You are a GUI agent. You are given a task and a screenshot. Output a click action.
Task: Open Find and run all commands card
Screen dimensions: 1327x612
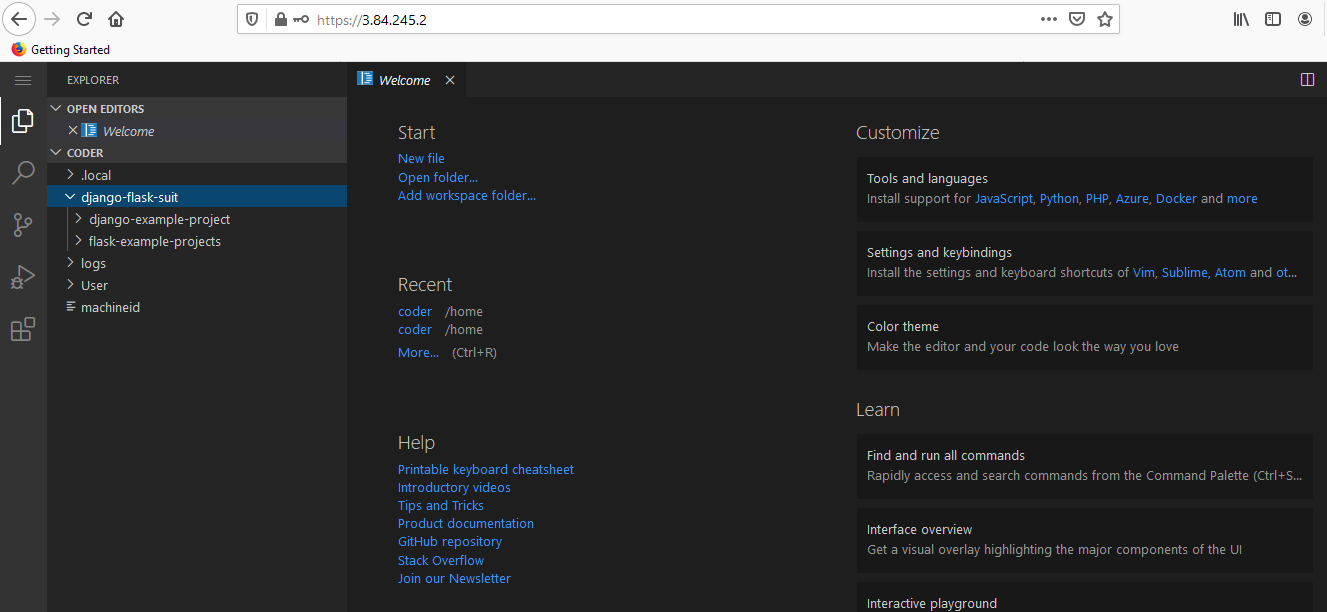point(1084,466)
